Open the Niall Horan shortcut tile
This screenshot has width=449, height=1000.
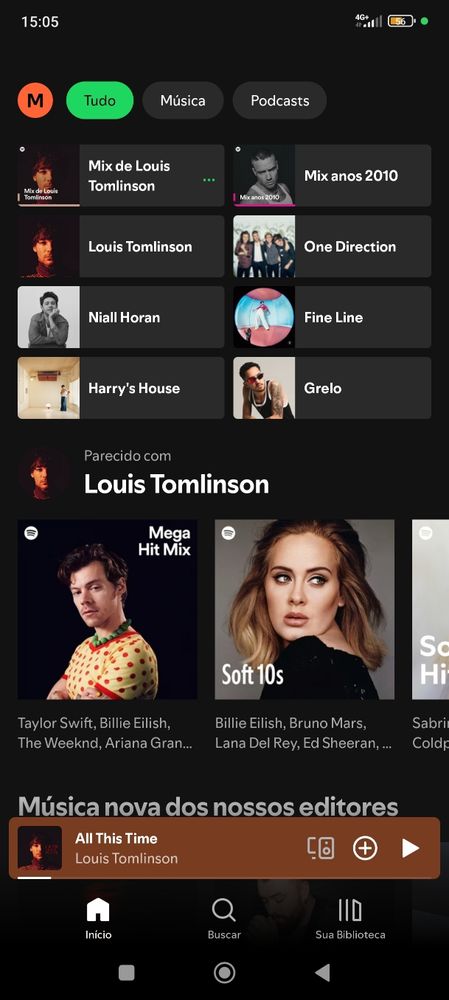tap(121, 317)
